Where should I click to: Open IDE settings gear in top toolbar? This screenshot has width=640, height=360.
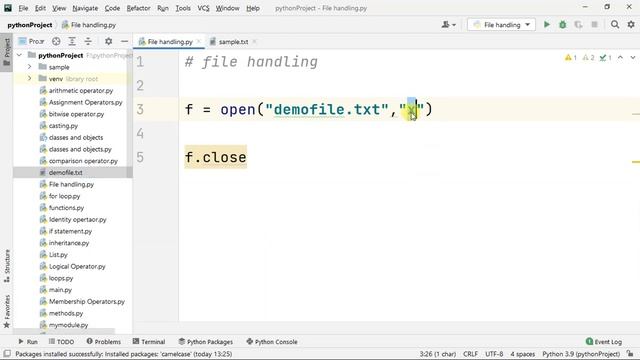(x=631, y=25)
